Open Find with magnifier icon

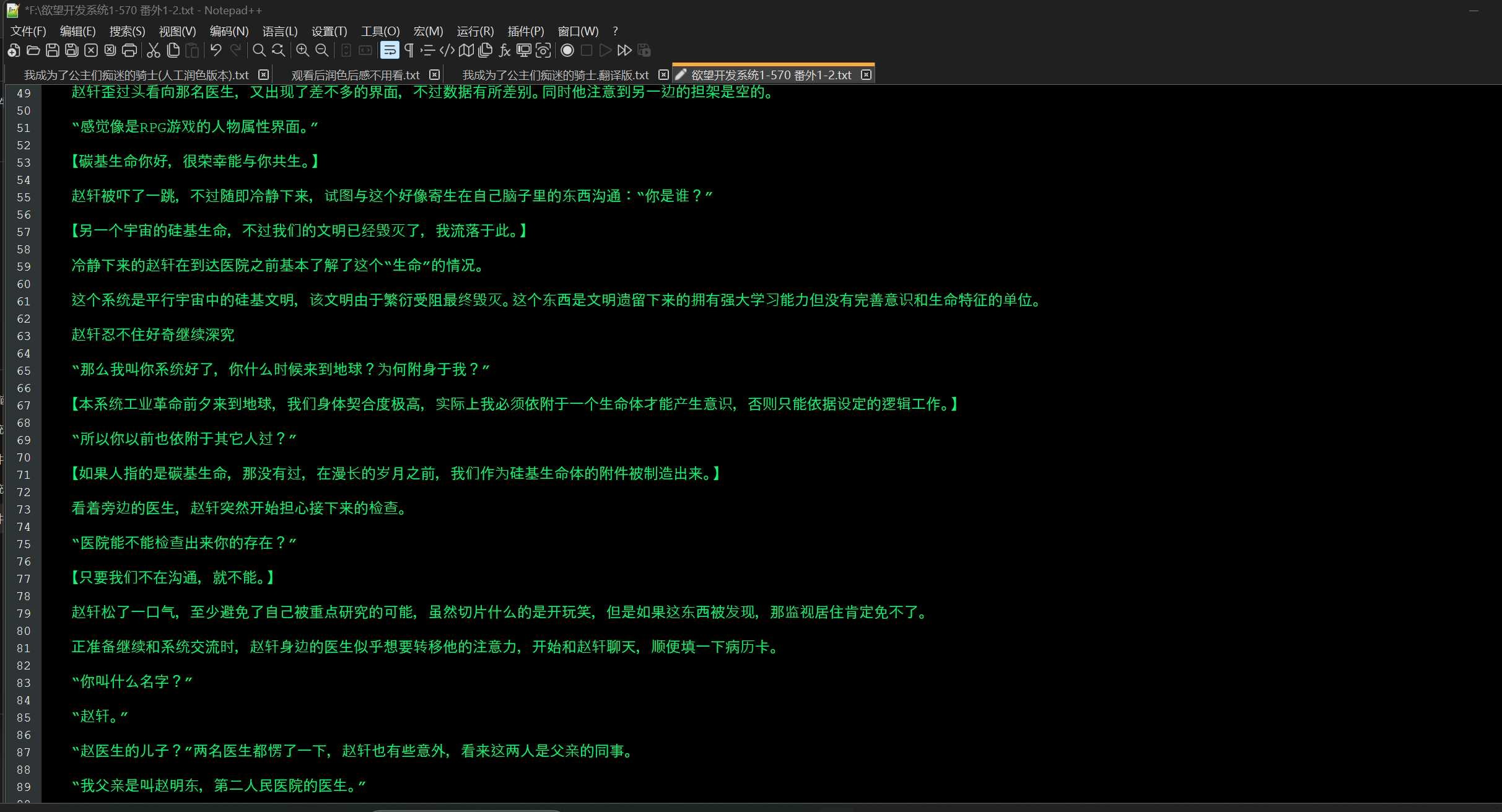259,51
